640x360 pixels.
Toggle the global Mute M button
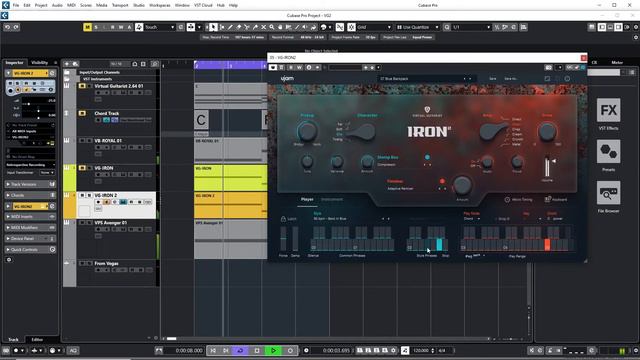pos(87,27)
